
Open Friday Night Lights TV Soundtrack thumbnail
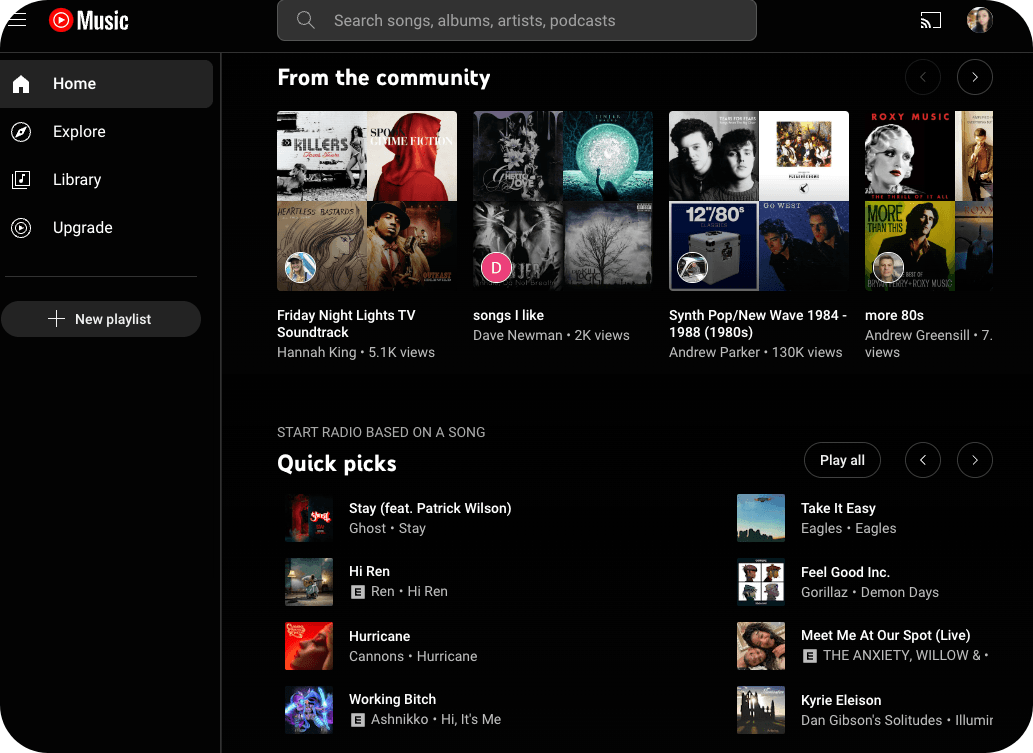point(367,201)
